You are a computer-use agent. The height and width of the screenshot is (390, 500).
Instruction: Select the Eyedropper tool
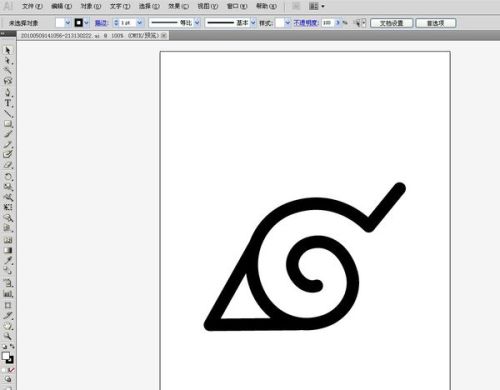(x=8, y=261)
